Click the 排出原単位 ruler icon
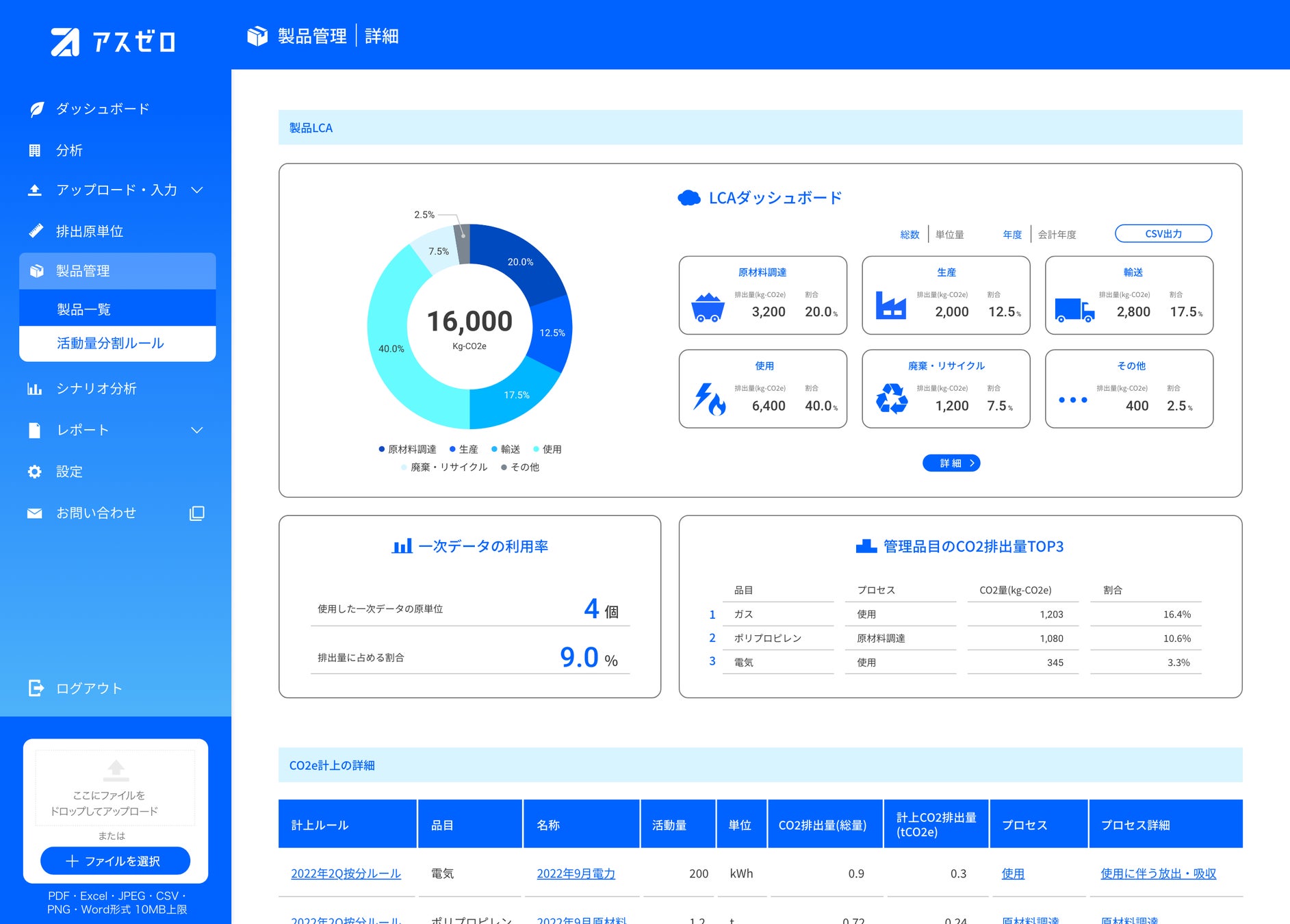The image size is (1290, 924). [36, 231]
